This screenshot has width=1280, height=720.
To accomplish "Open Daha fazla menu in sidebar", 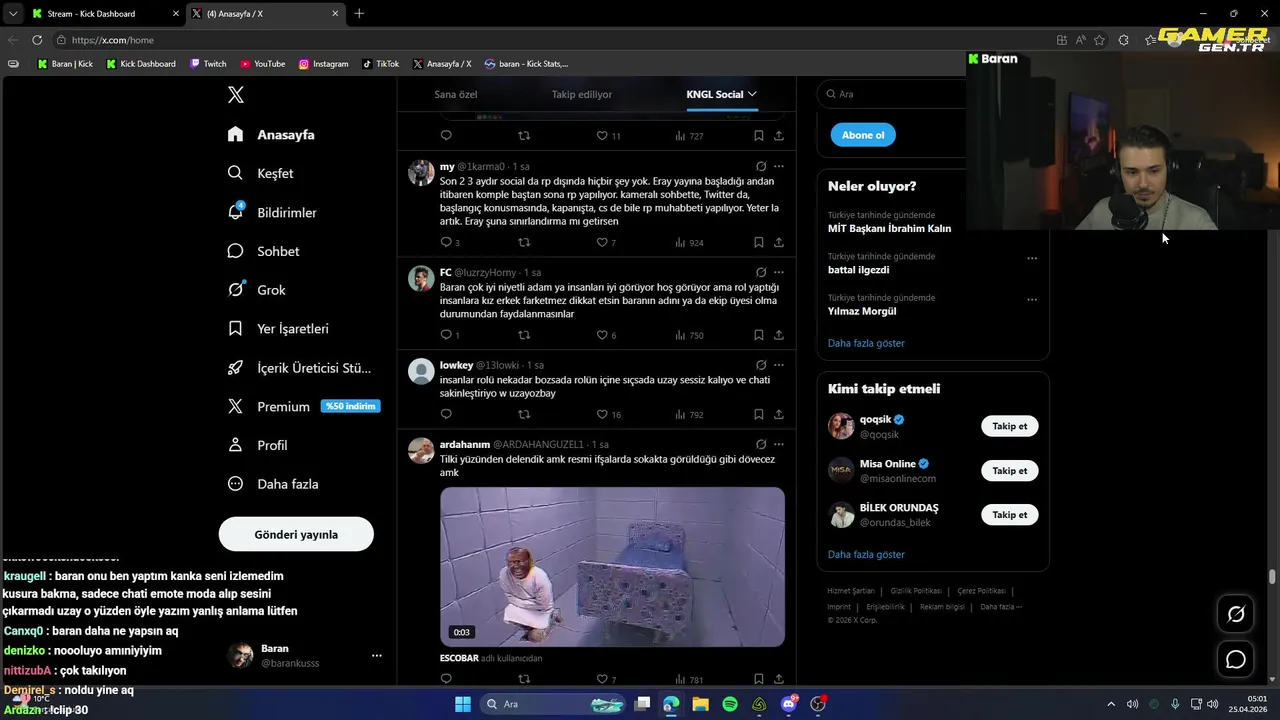I will click(273, 484).
